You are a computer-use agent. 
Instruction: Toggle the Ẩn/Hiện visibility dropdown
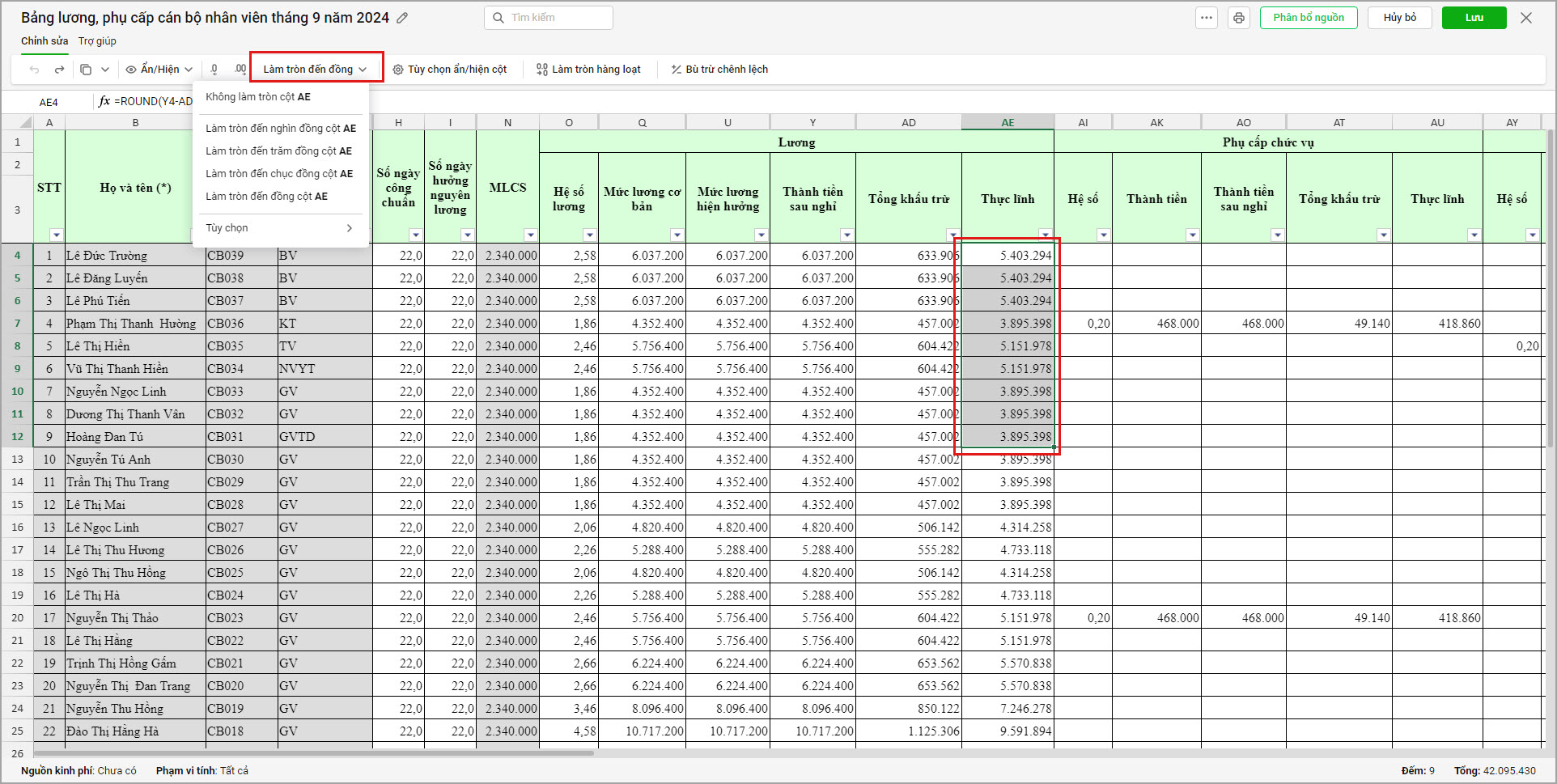pyautogui.click(x=159, y=70)
